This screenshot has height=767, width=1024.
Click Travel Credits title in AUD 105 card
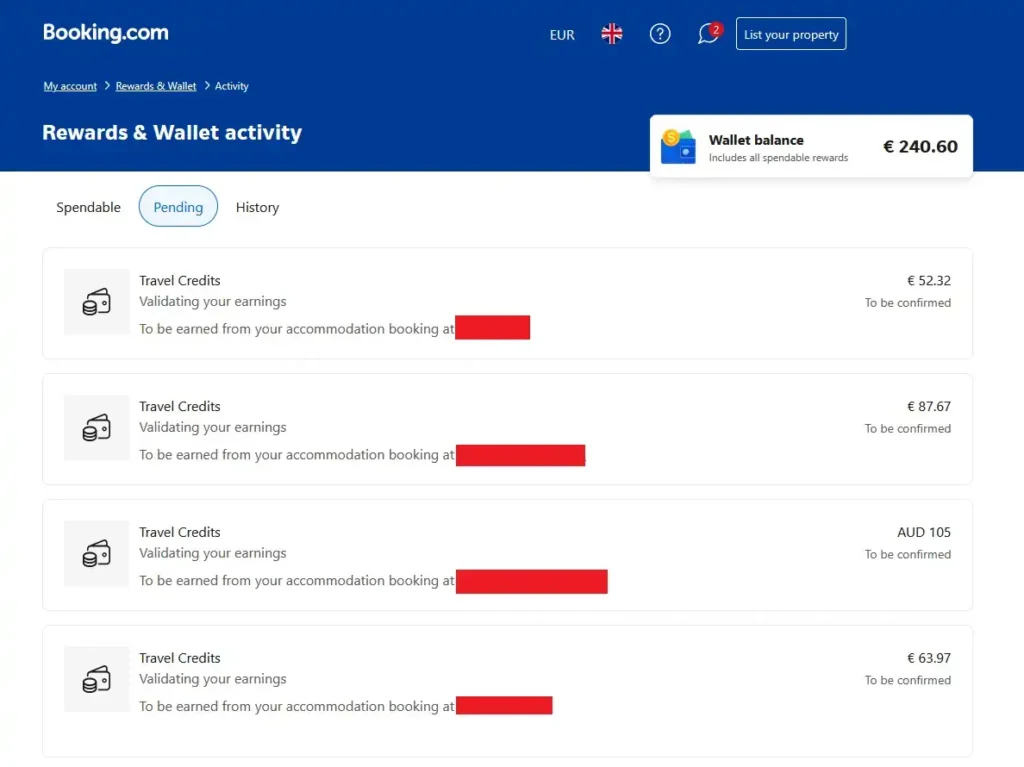[180, 532]
